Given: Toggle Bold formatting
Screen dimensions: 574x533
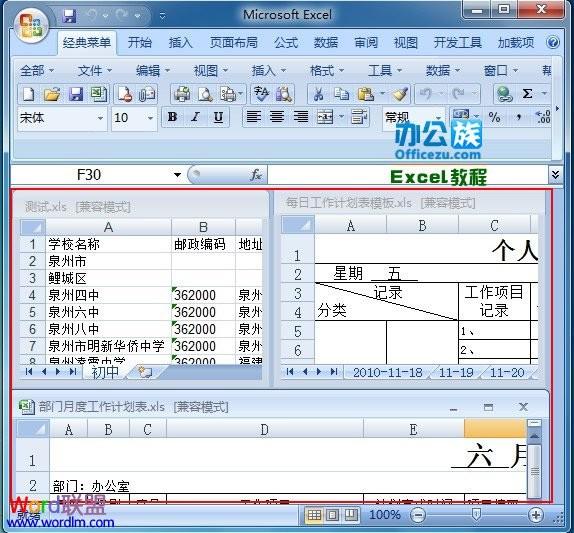Looking at the screenshot, I should [172, 117].
